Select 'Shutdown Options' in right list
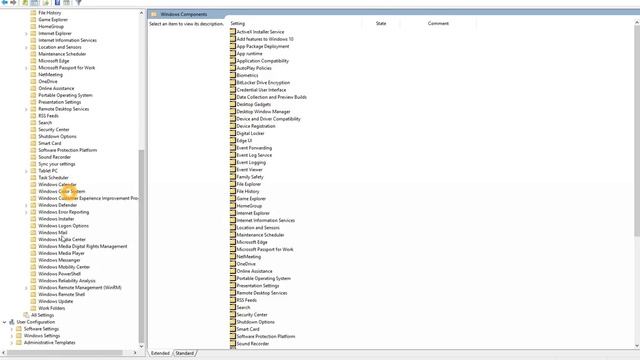The image size is (640, 360). tap(256, 322)
